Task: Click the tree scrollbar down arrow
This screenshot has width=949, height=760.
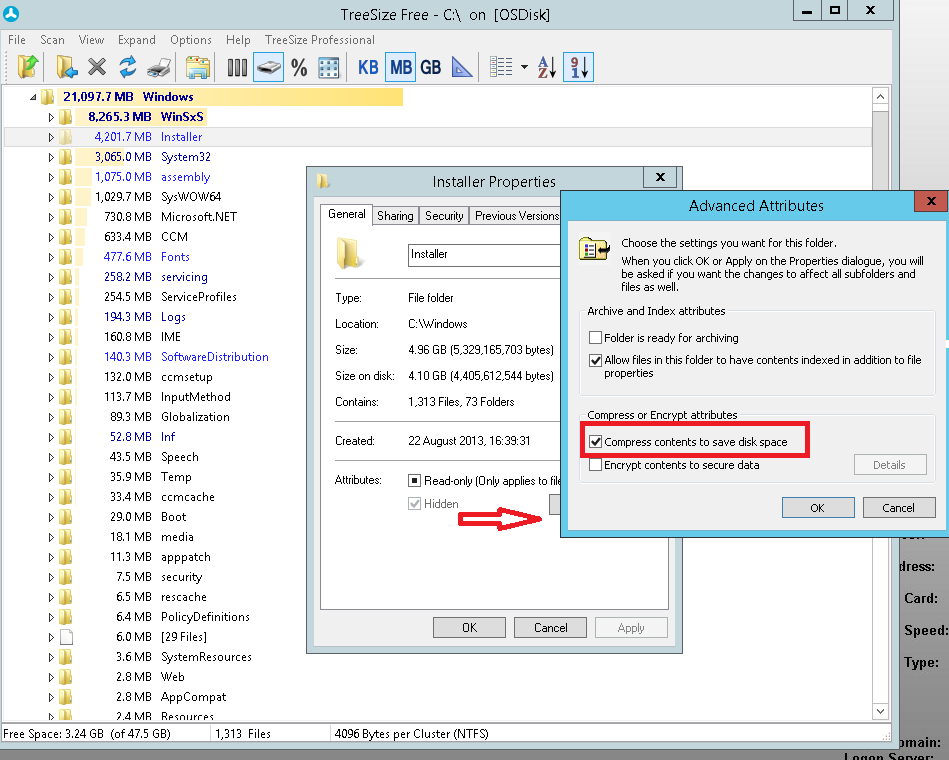Action: [x=881, y=711]
